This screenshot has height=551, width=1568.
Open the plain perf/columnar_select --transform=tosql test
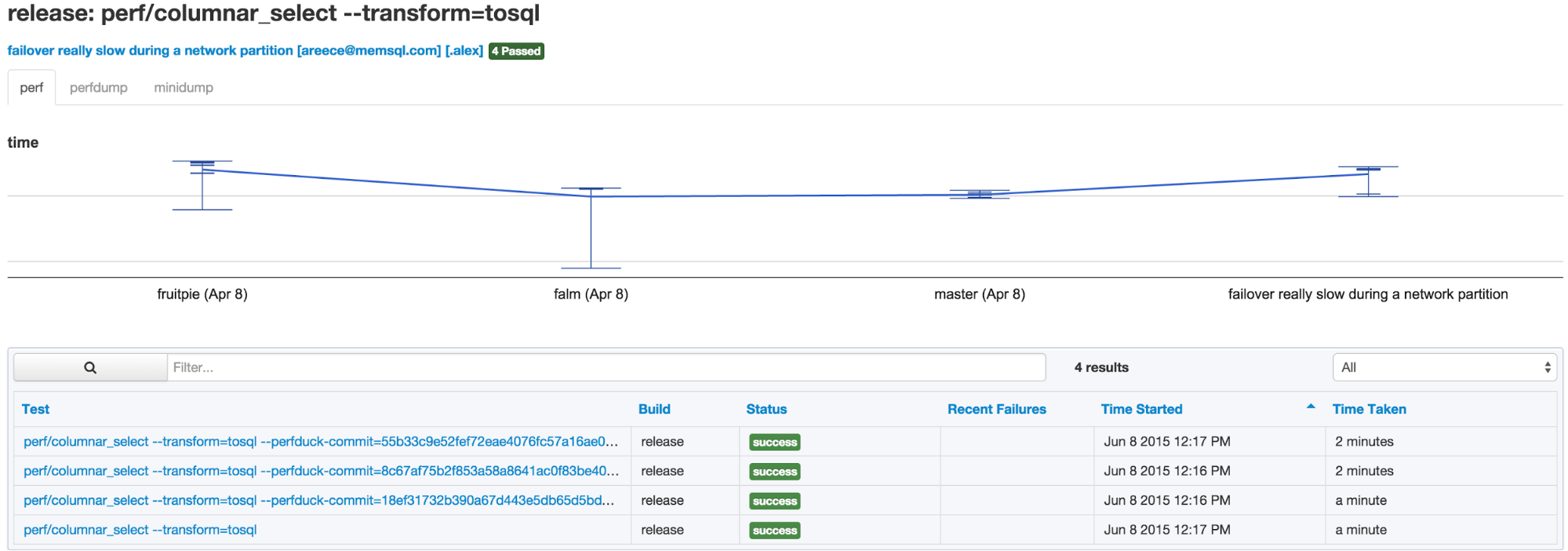click(x=140, y=530)
